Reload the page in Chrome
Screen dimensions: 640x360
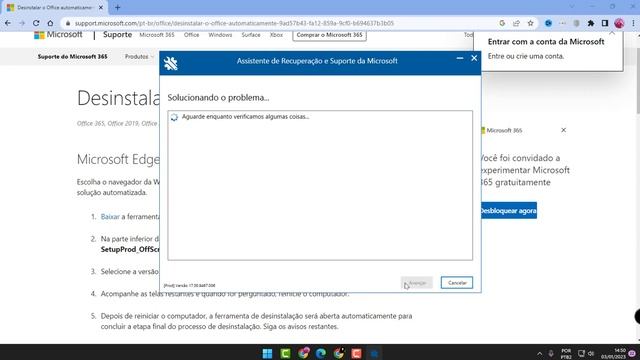[36, 23]
